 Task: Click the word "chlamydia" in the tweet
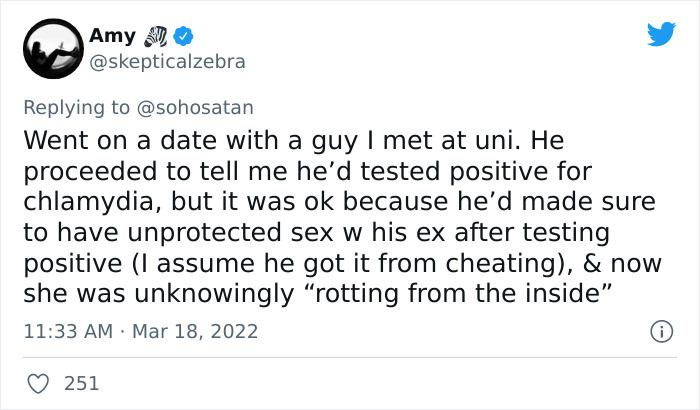pos(98,201)
